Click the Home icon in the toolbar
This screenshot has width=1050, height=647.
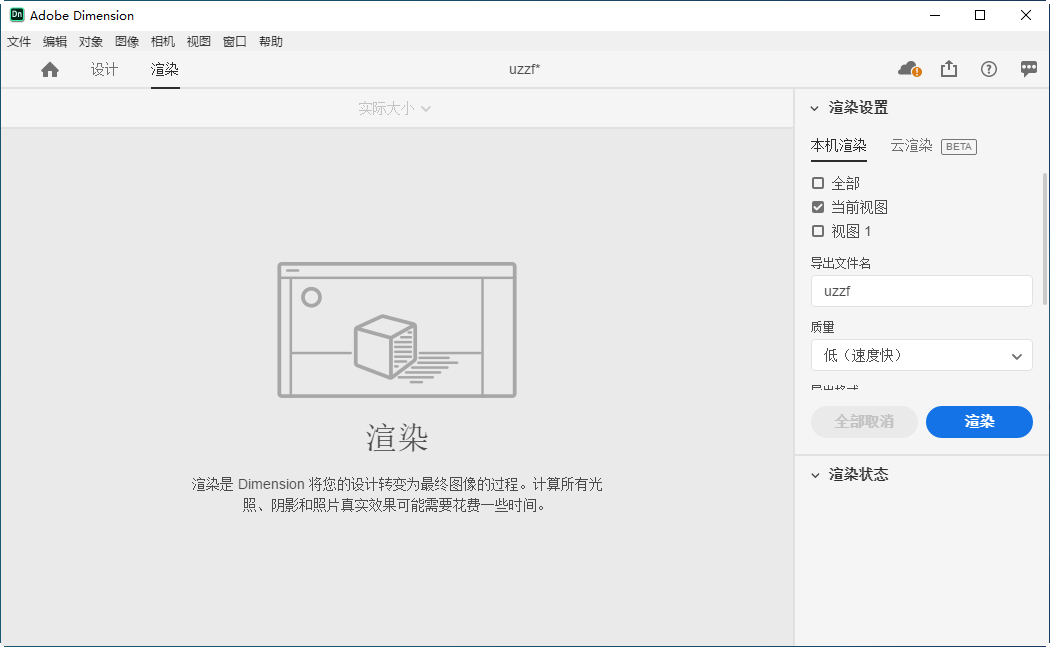point(50,69)
